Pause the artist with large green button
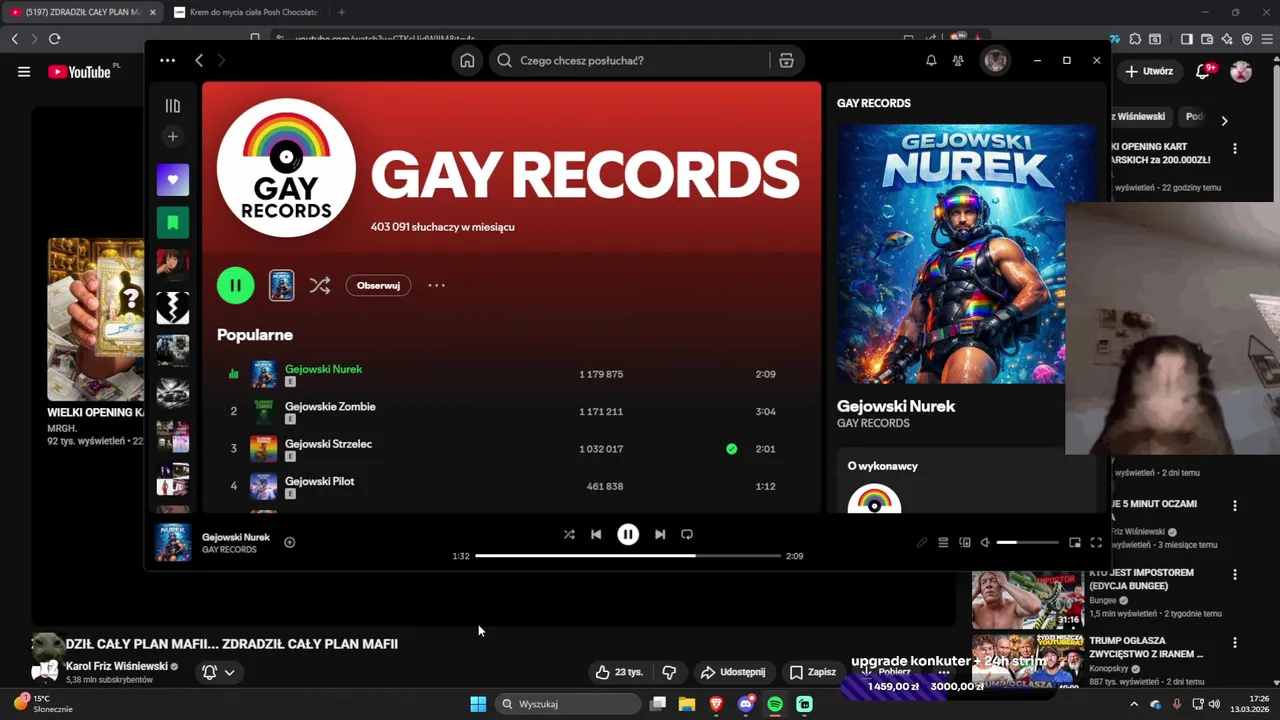1280x720 pixels. (x=236, y=285)
